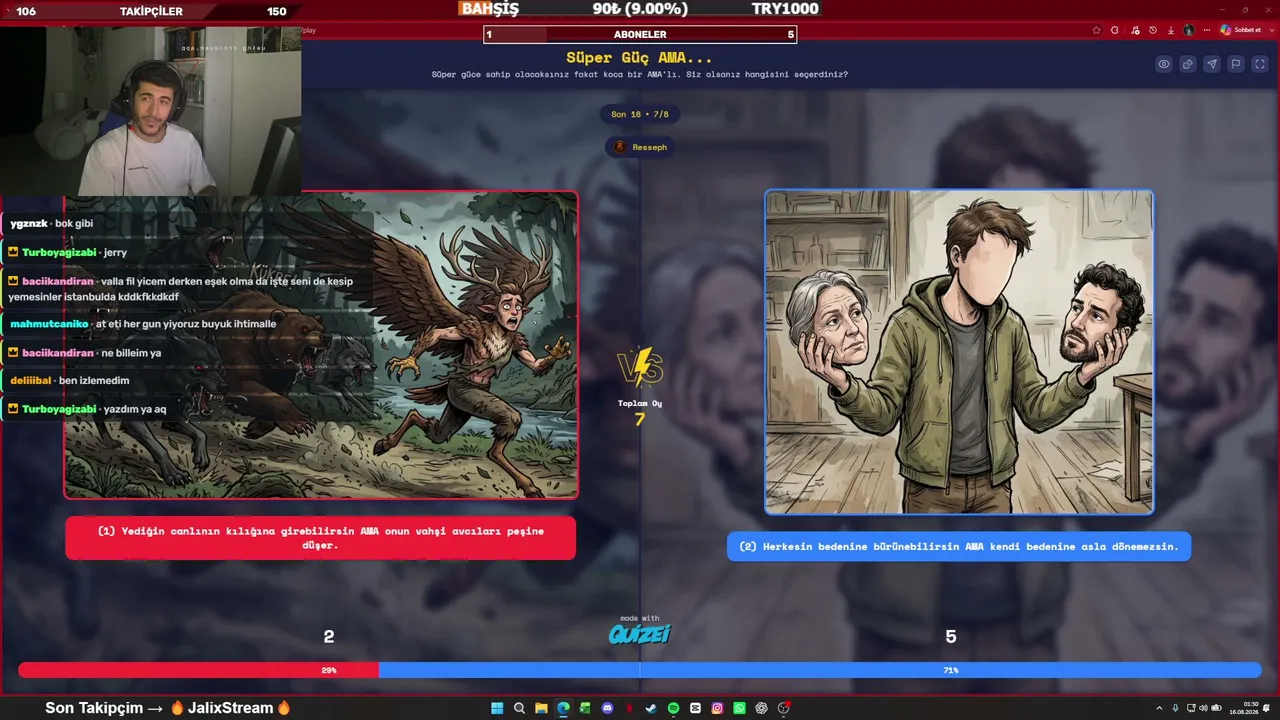Click the blue 71% segment of the vote bar

tap(820, 670)
